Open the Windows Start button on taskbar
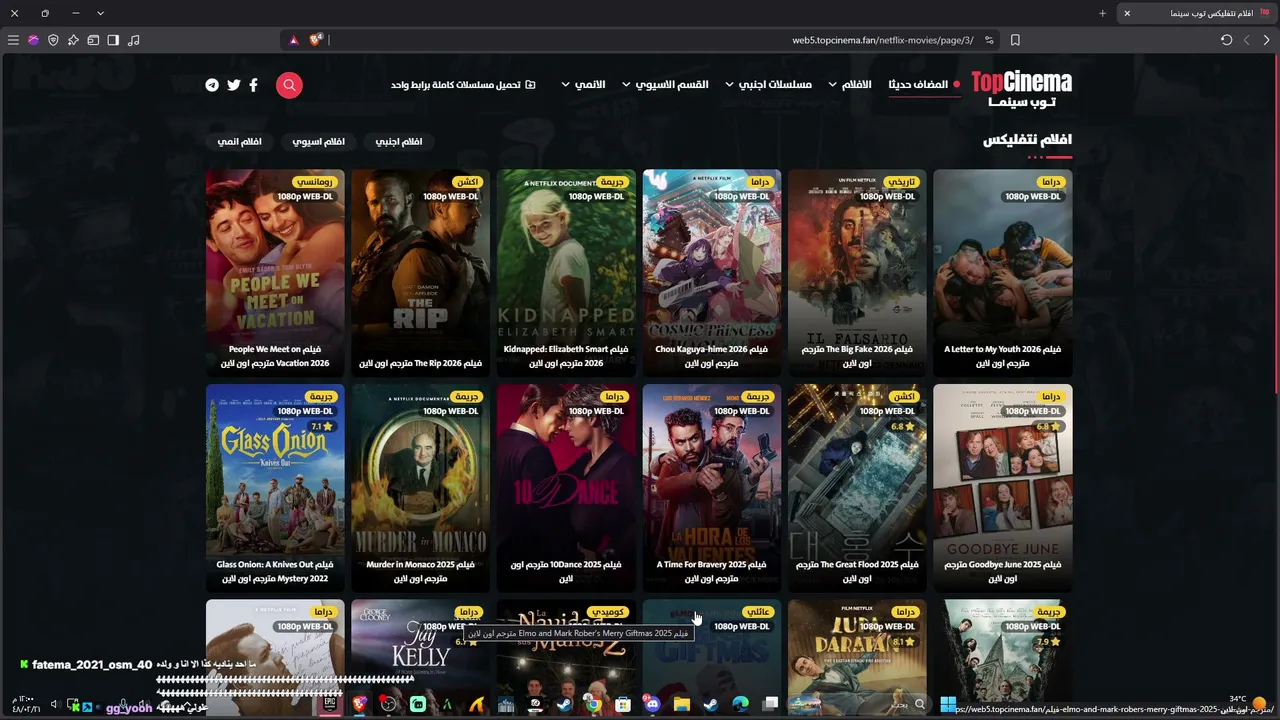Screen dimensions: 1280x720 [948, 704]
